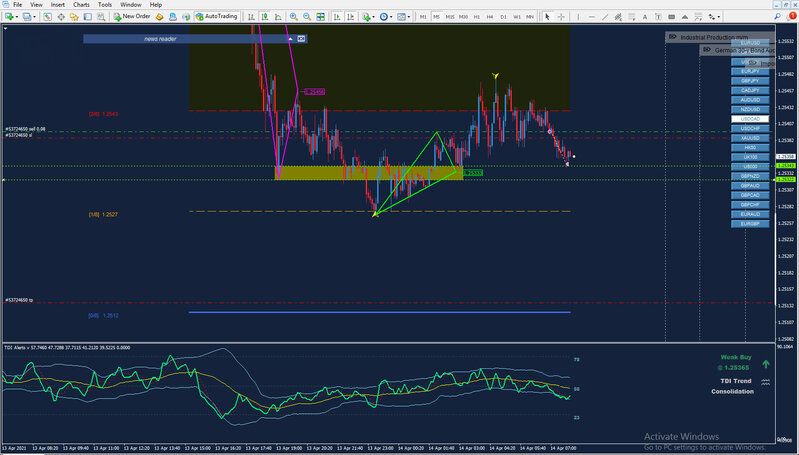Select the text A tool
Image resolution: width=799 pixels, height=455 pixels.
coord(645,17)
